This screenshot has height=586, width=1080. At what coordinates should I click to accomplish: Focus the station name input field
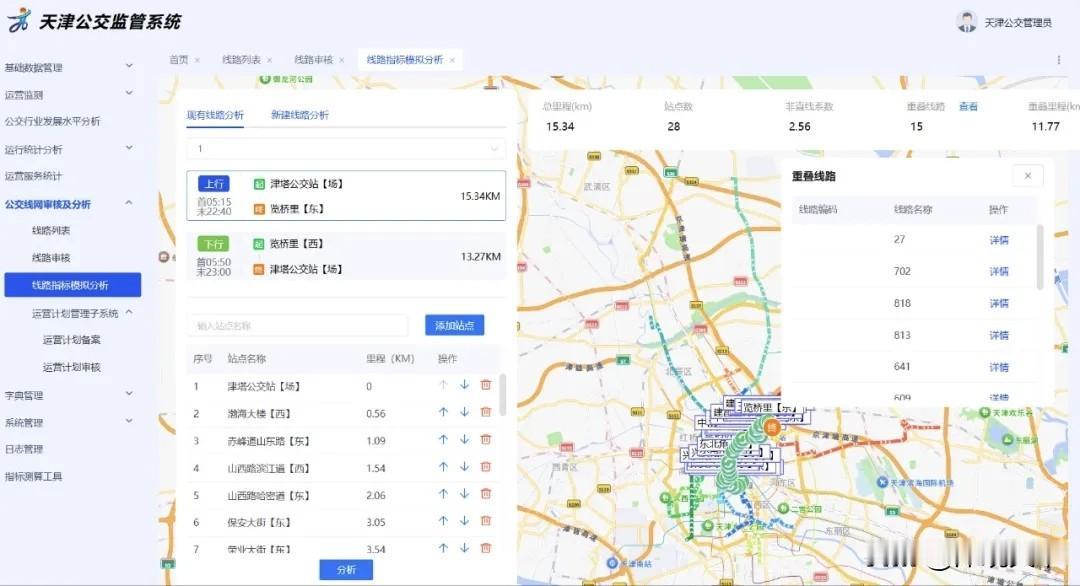tap(298, 326)
